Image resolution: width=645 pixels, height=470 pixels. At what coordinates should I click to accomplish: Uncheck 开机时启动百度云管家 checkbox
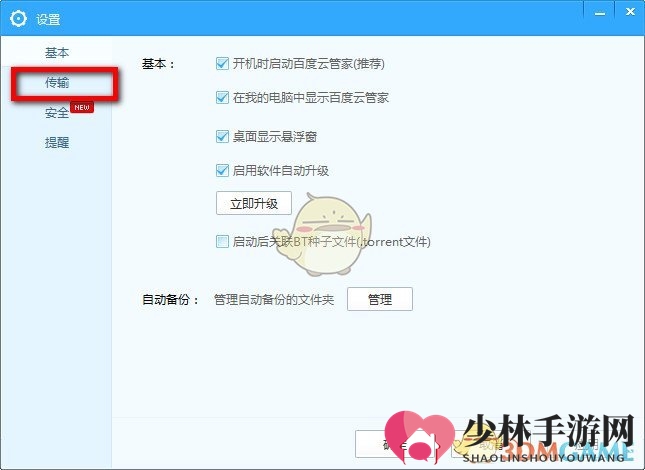[x=222, y=63]
